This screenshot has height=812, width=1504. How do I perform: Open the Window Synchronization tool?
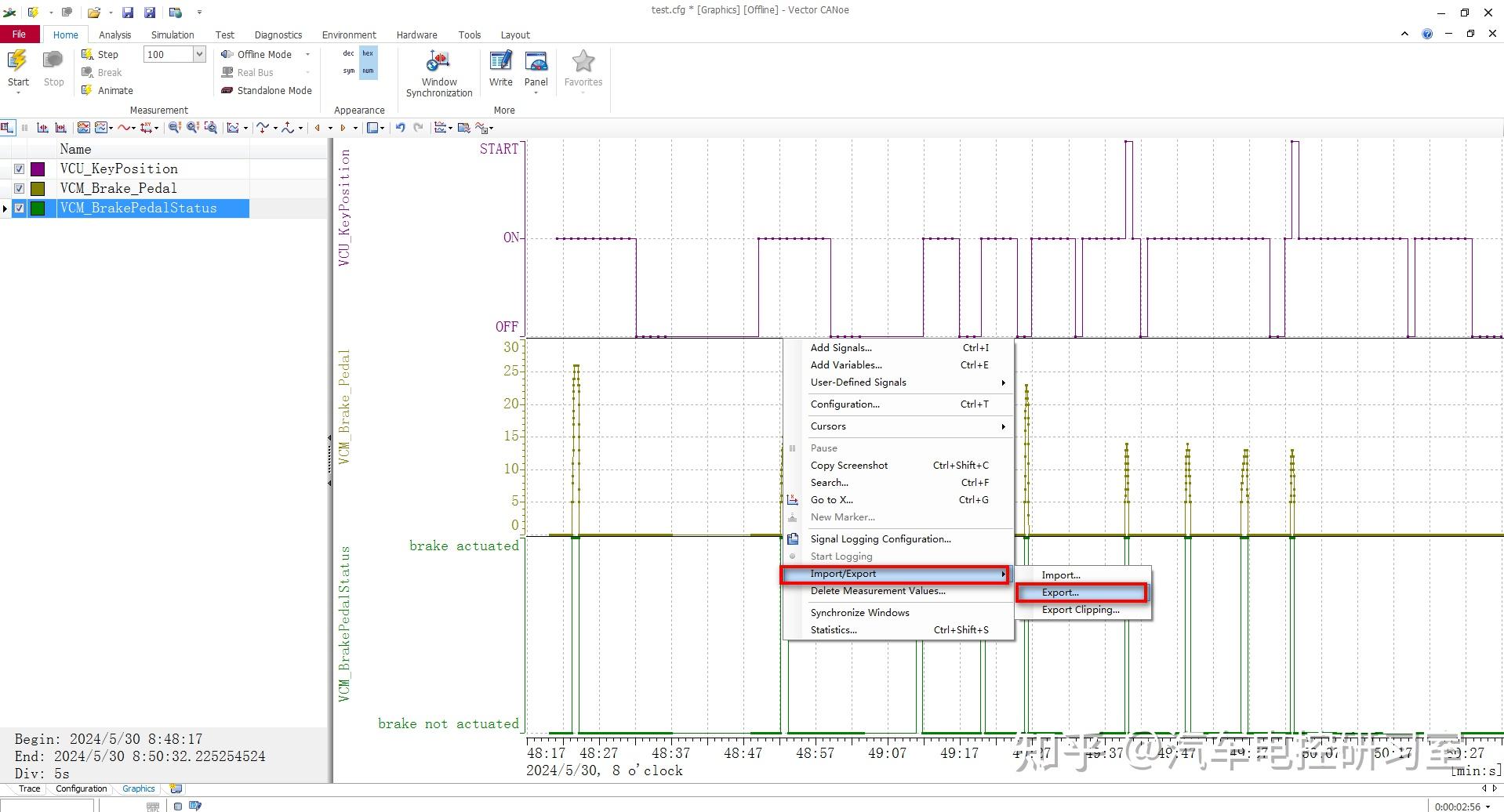pyautogui.click(x=438, y=74)
